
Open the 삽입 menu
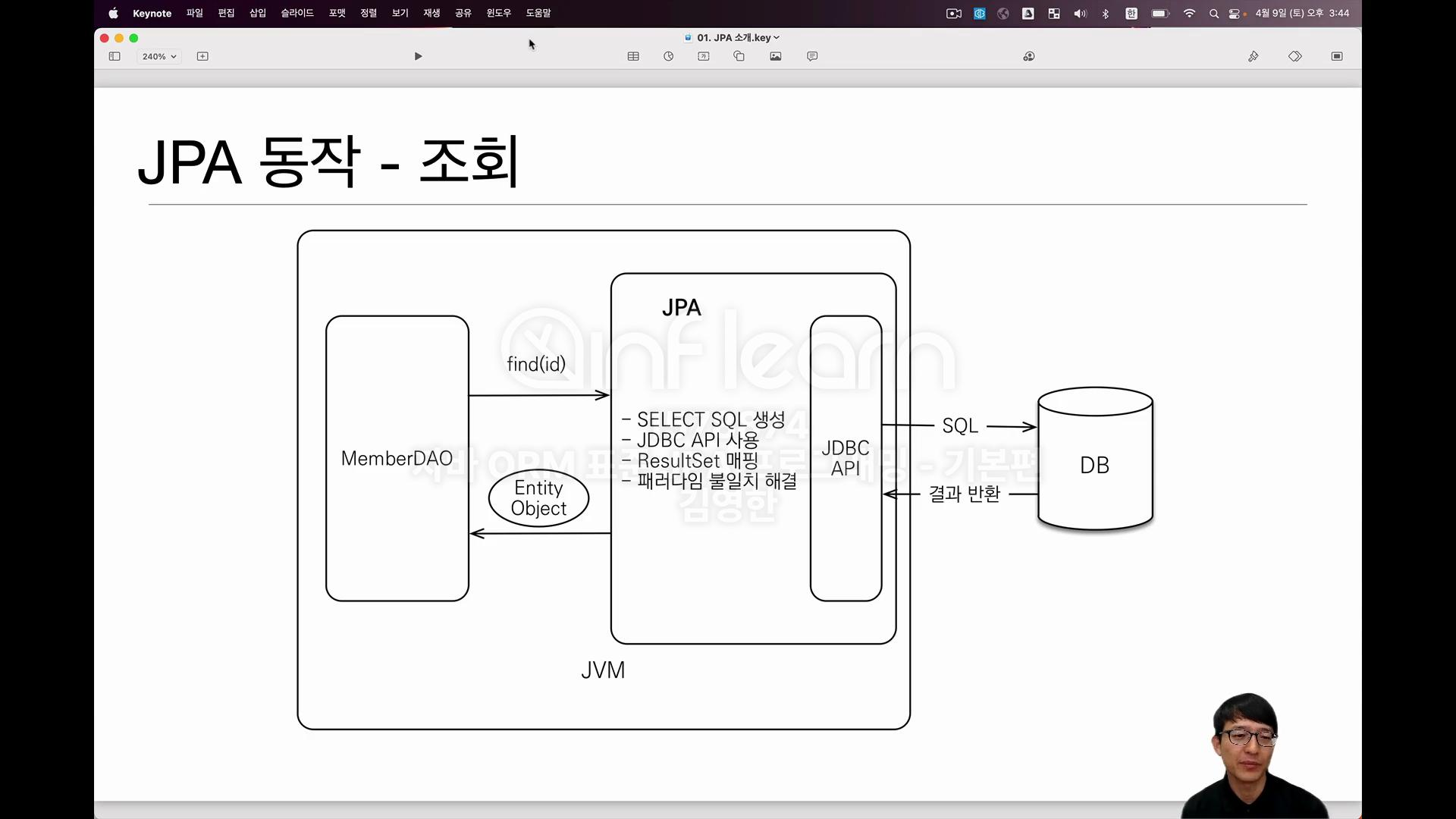coord(258,13)
